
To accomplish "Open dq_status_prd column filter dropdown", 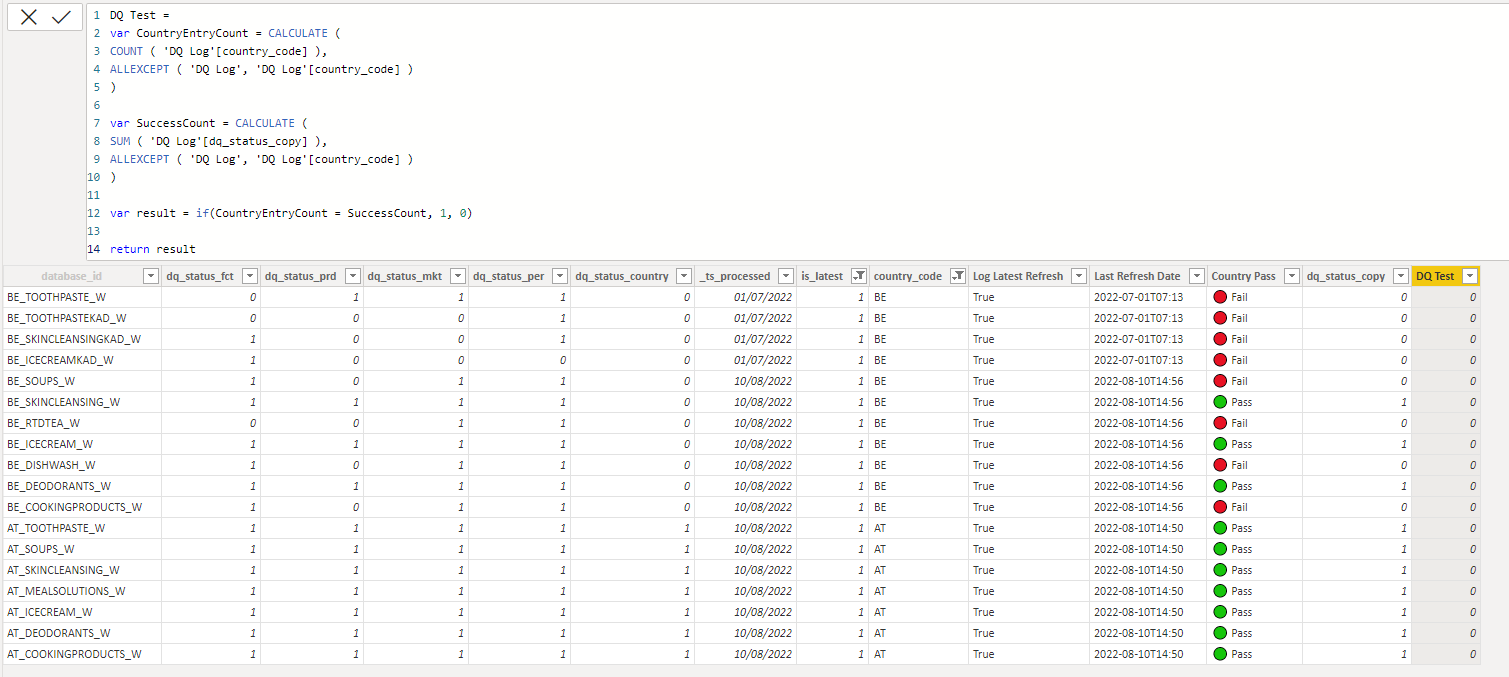I will [x=353, y=276].
